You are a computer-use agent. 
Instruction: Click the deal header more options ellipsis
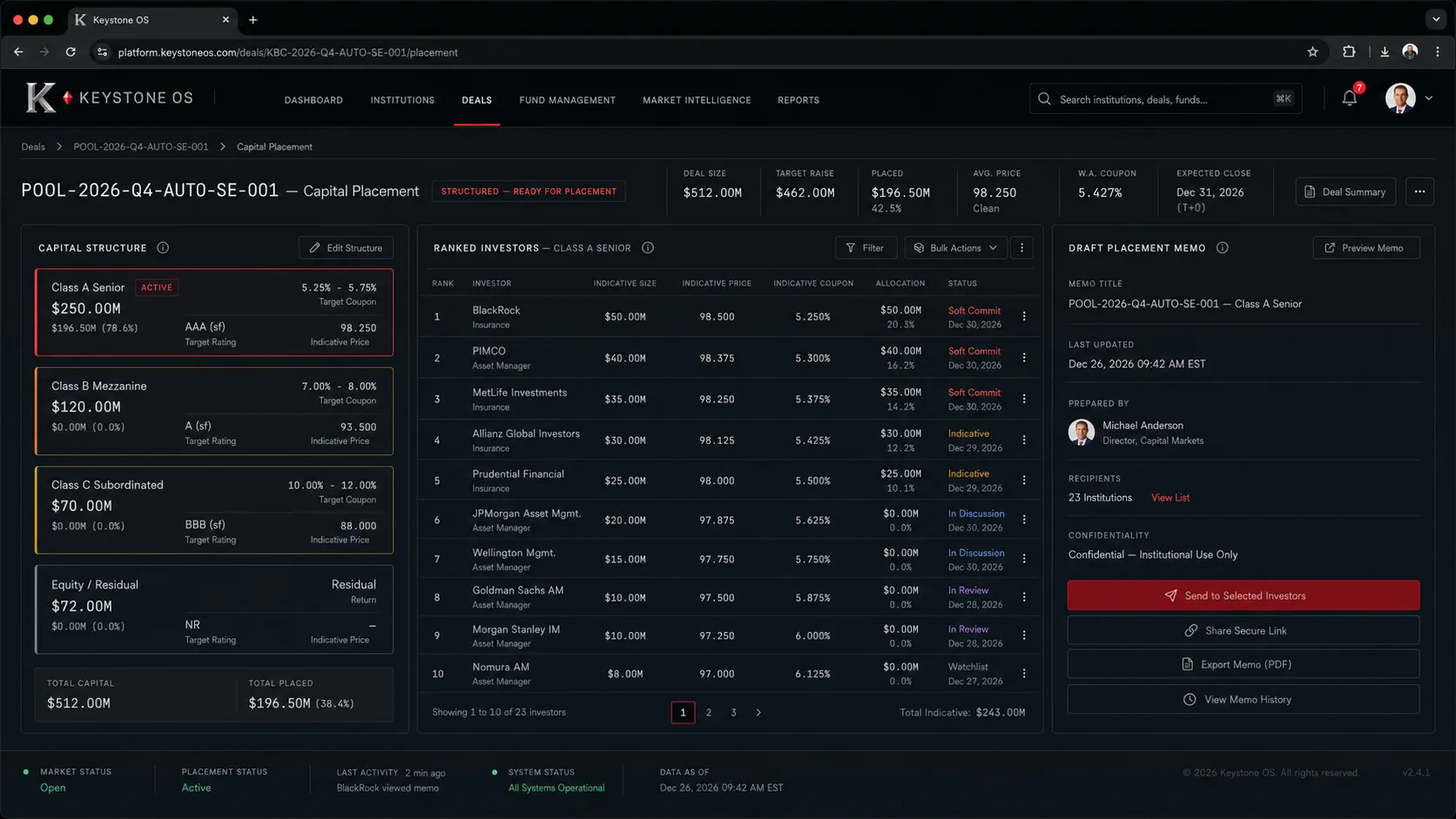point(1419,191)
